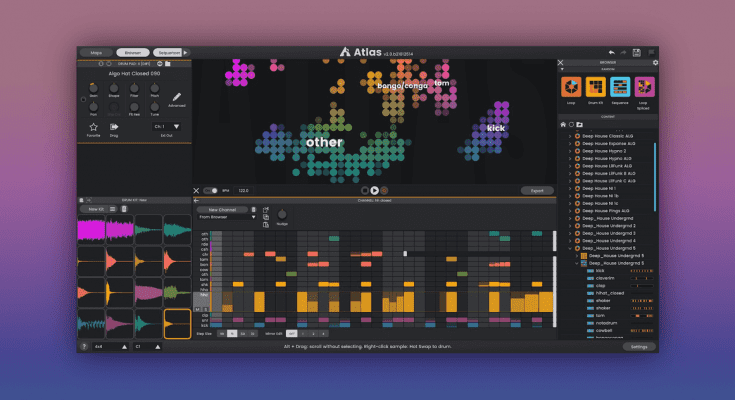
Task: Click the undo arrow in header
Action: pyautogui.click(x=610, y=52)
